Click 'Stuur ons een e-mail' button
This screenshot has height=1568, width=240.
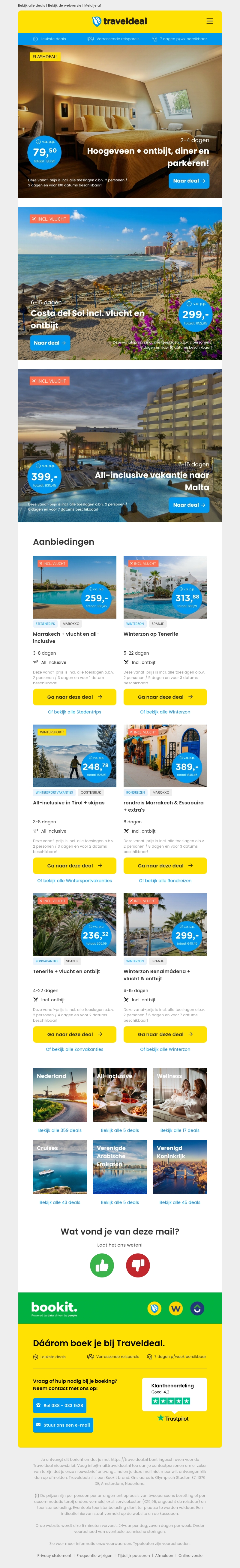63,1425
